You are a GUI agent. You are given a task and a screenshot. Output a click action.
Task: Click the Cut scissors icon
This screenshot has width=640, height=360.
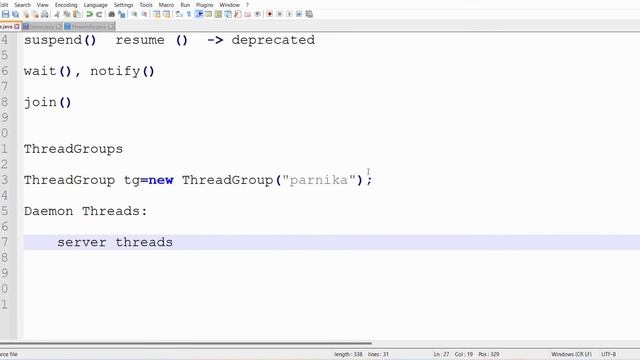[x=57, y=14]
